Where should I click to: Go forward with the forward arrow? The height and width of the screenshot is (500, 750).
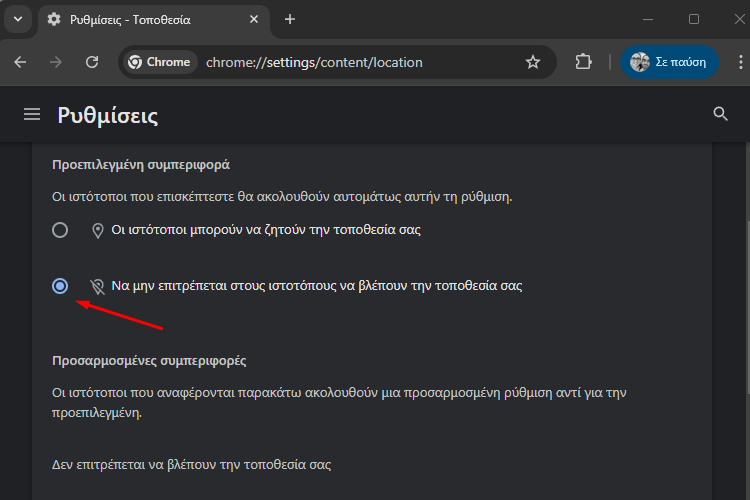tap(56, 62)
